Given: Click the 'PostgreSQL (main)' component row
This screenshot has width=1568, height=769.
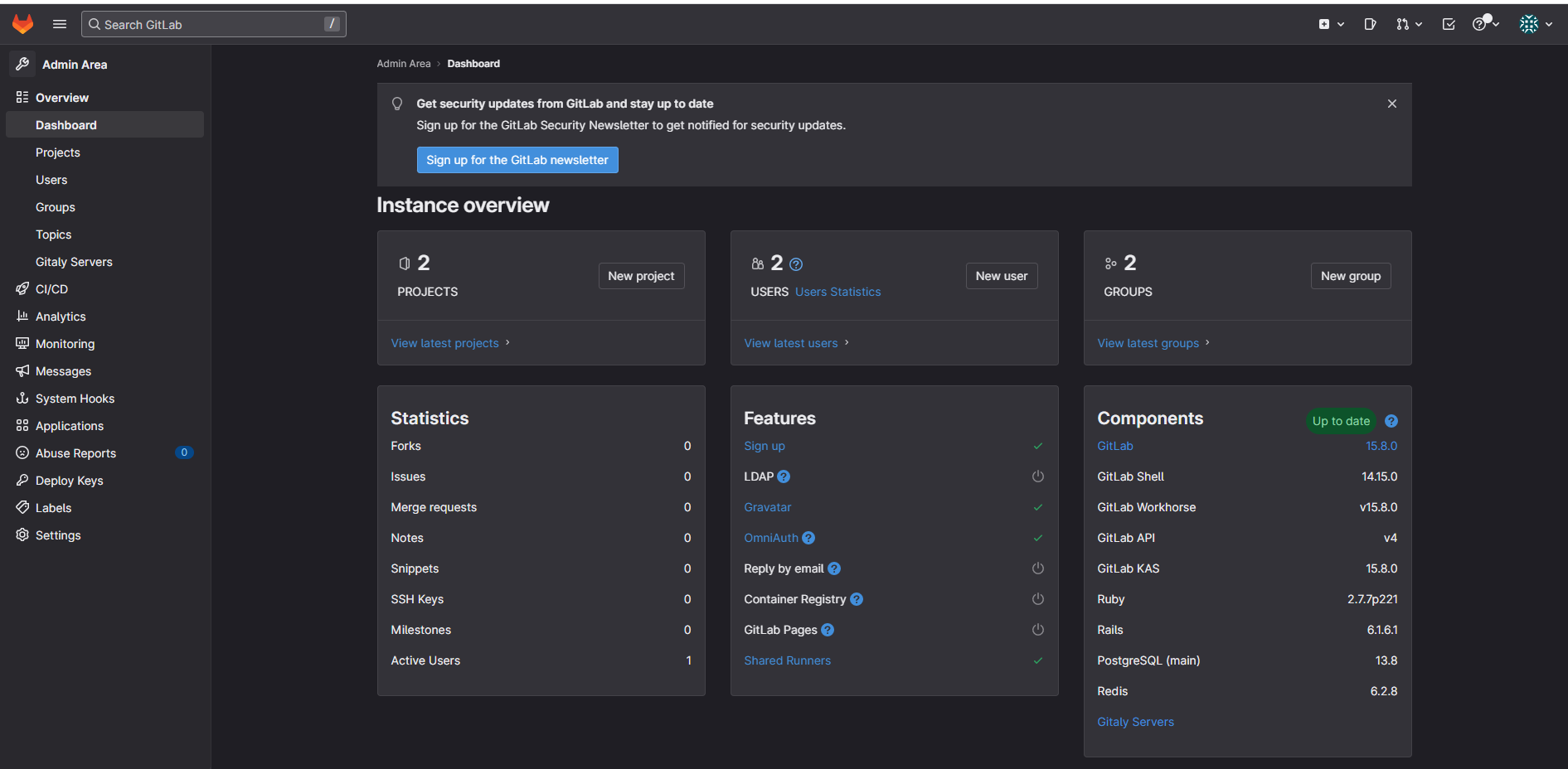Looking at the screenshot, I should 1247,660.
